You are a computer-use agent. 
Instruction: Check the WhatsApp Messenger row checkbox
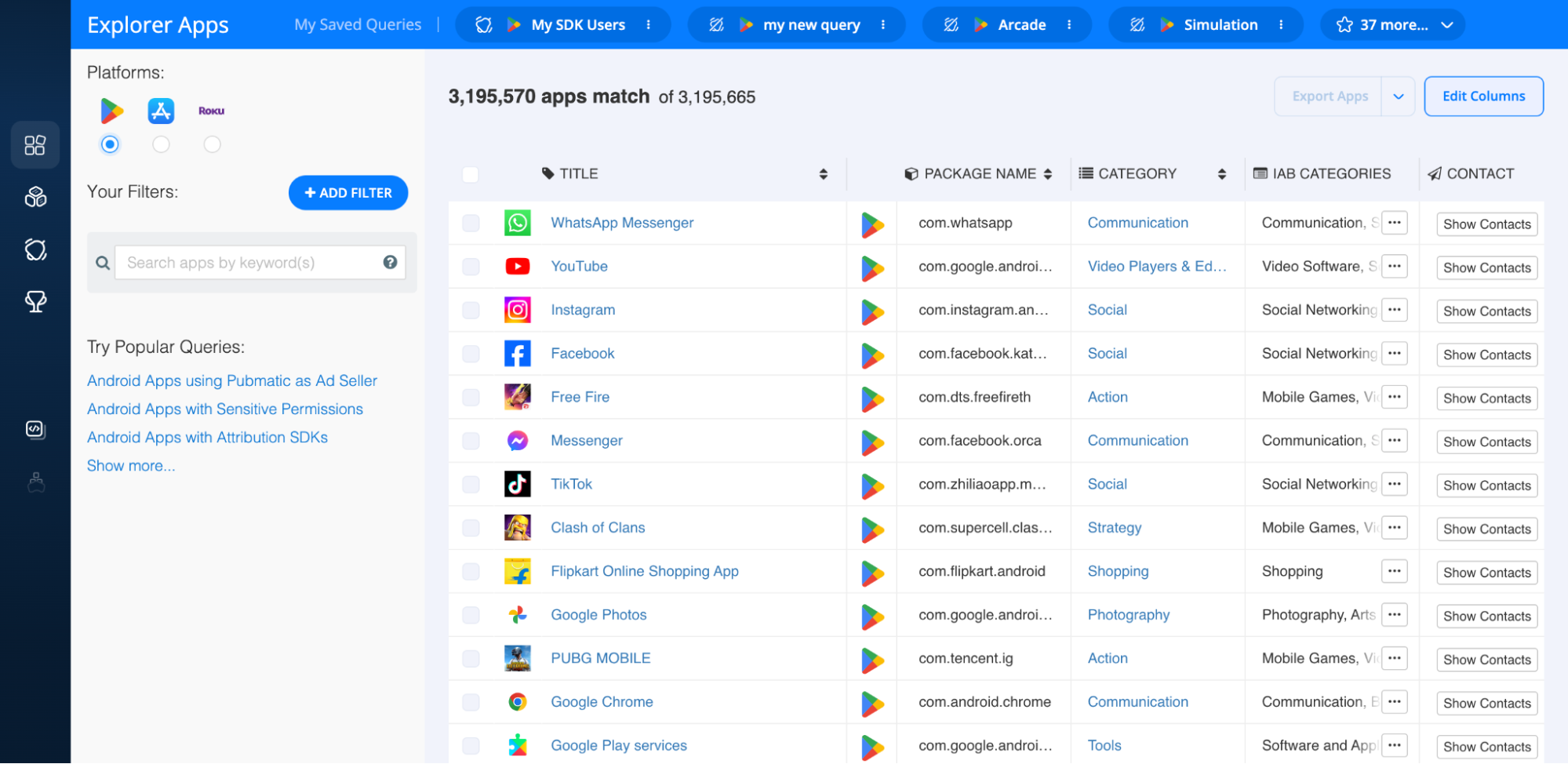click(x=471, y=224)
